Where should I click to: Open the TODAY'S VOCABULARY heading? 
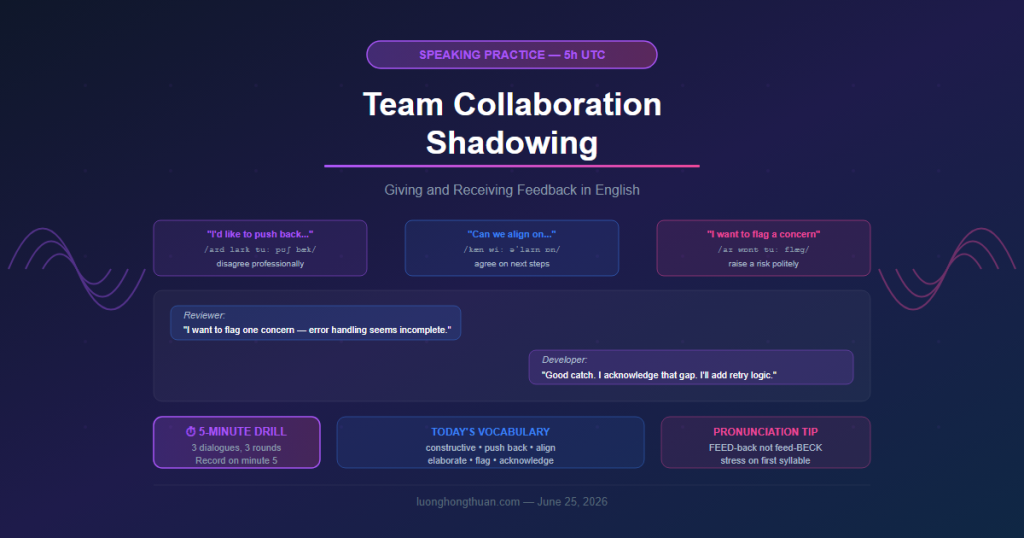490,432
